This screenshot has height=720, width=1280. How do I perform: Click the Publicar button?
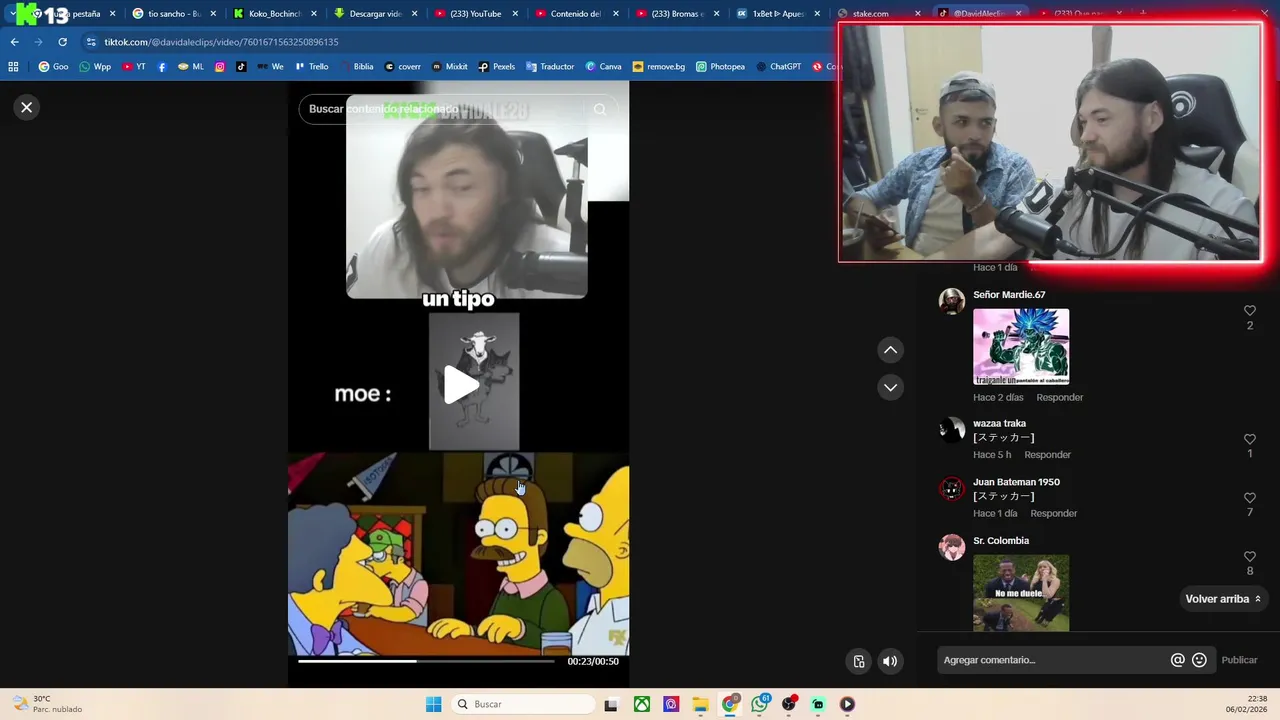coord(1239,660)
